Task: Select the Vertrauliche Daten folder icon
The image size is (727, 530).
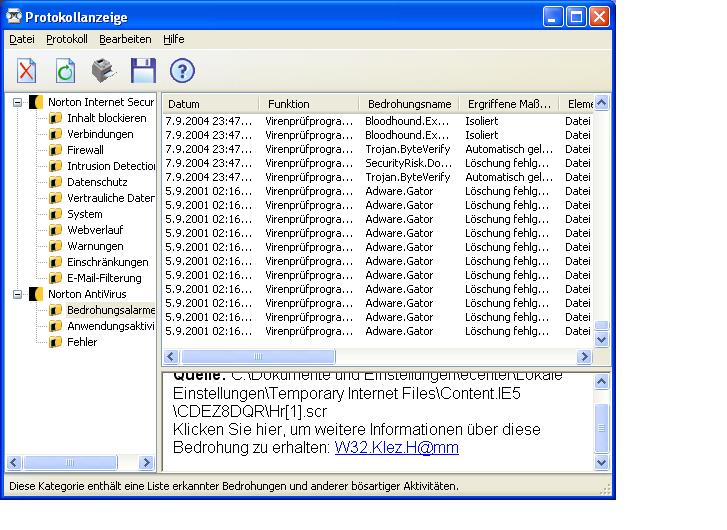Action: (56, 198)
